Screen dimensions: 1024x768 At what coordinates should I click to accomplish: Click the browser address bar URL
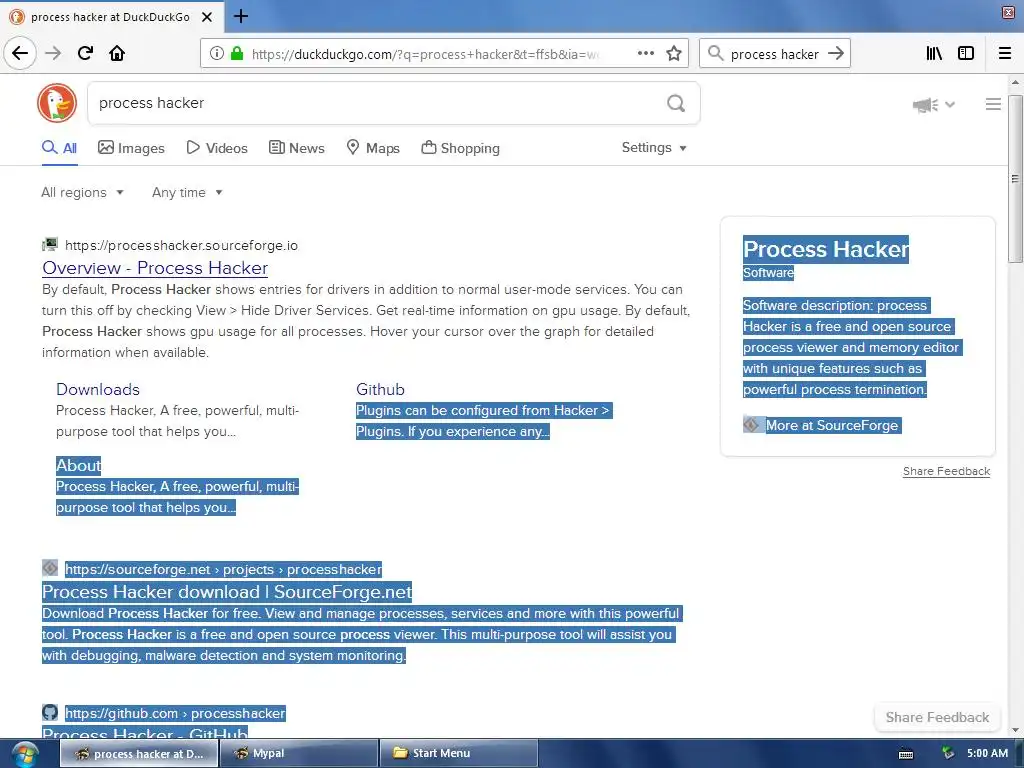(424, 54)
